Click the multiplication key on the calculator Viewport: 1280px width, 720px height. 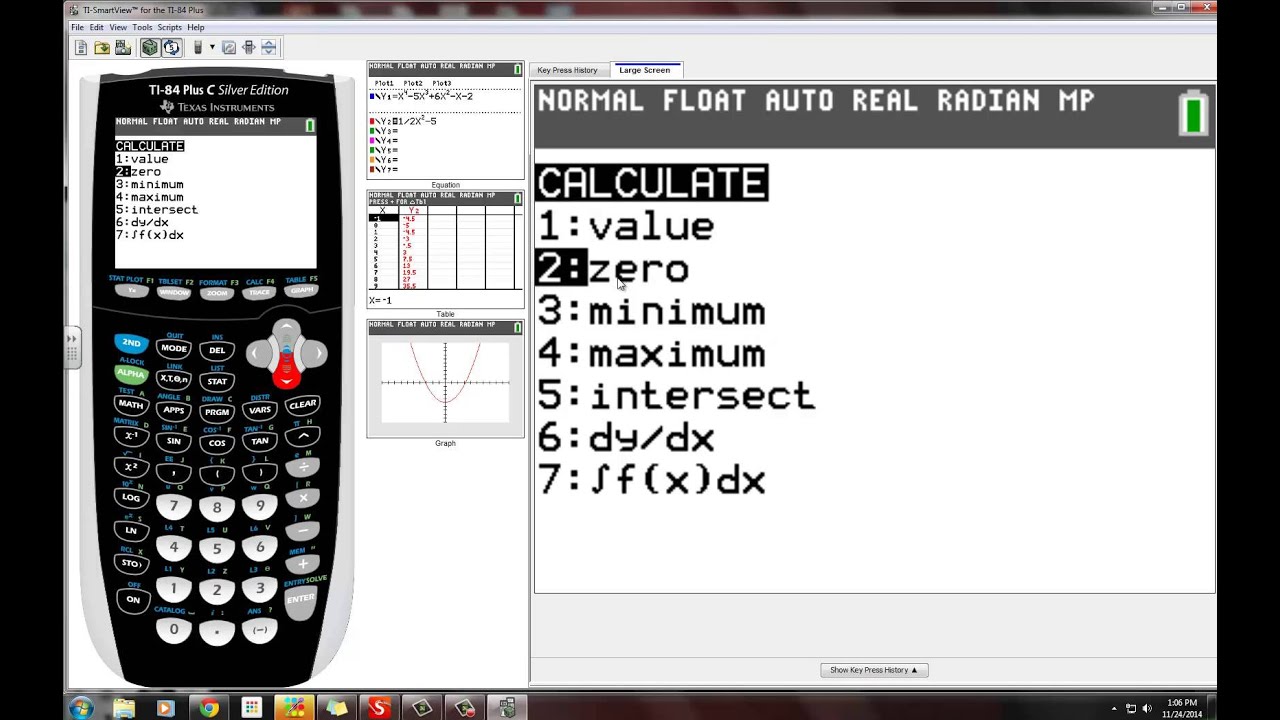302,498
